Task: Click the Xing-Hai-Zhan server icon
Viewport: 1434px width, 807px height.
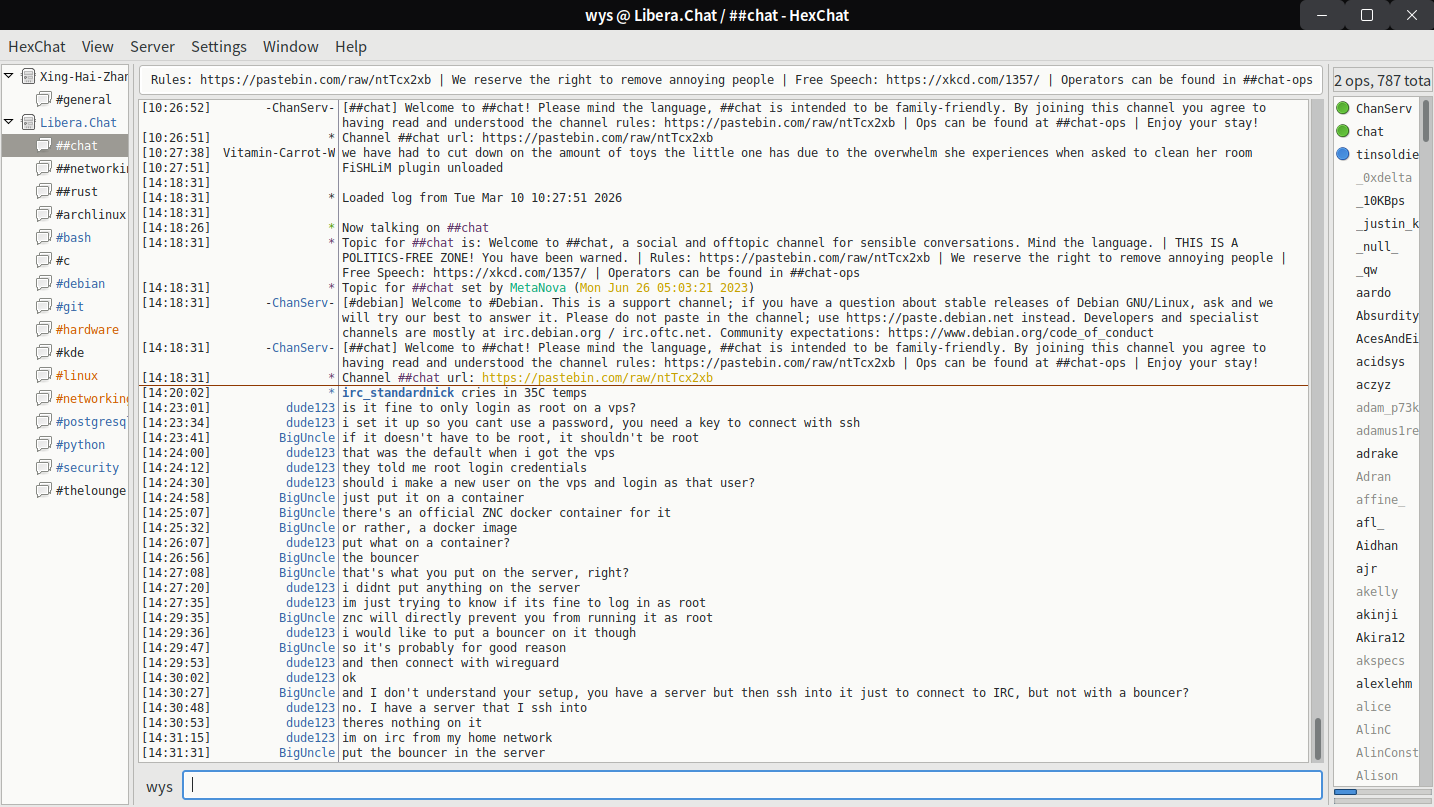Action: (28, 76)
